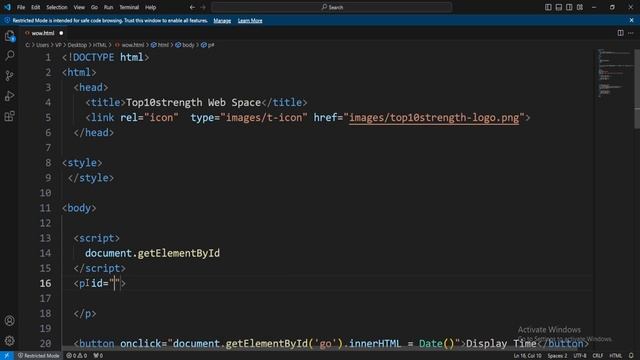Split the editor to the right
Image resolution: width=640 pixels, height=360 pixels.
pos(620,33)
